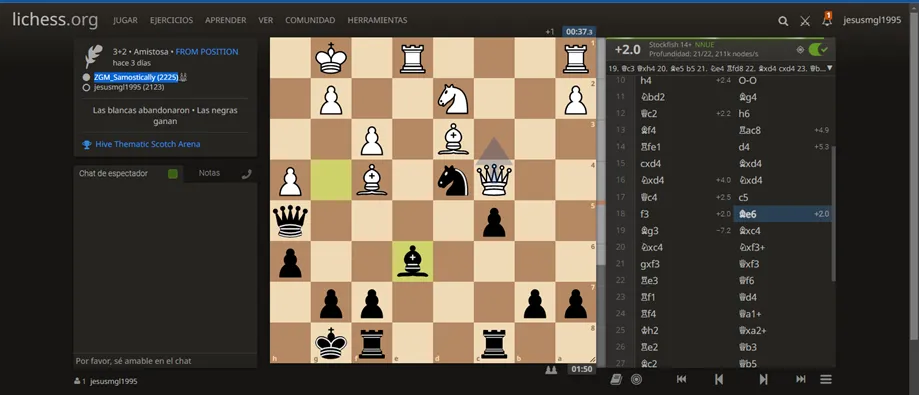Go to move Qd4 in move list
The width and height of the screenshot is (919, 395).
click(783, 297)
